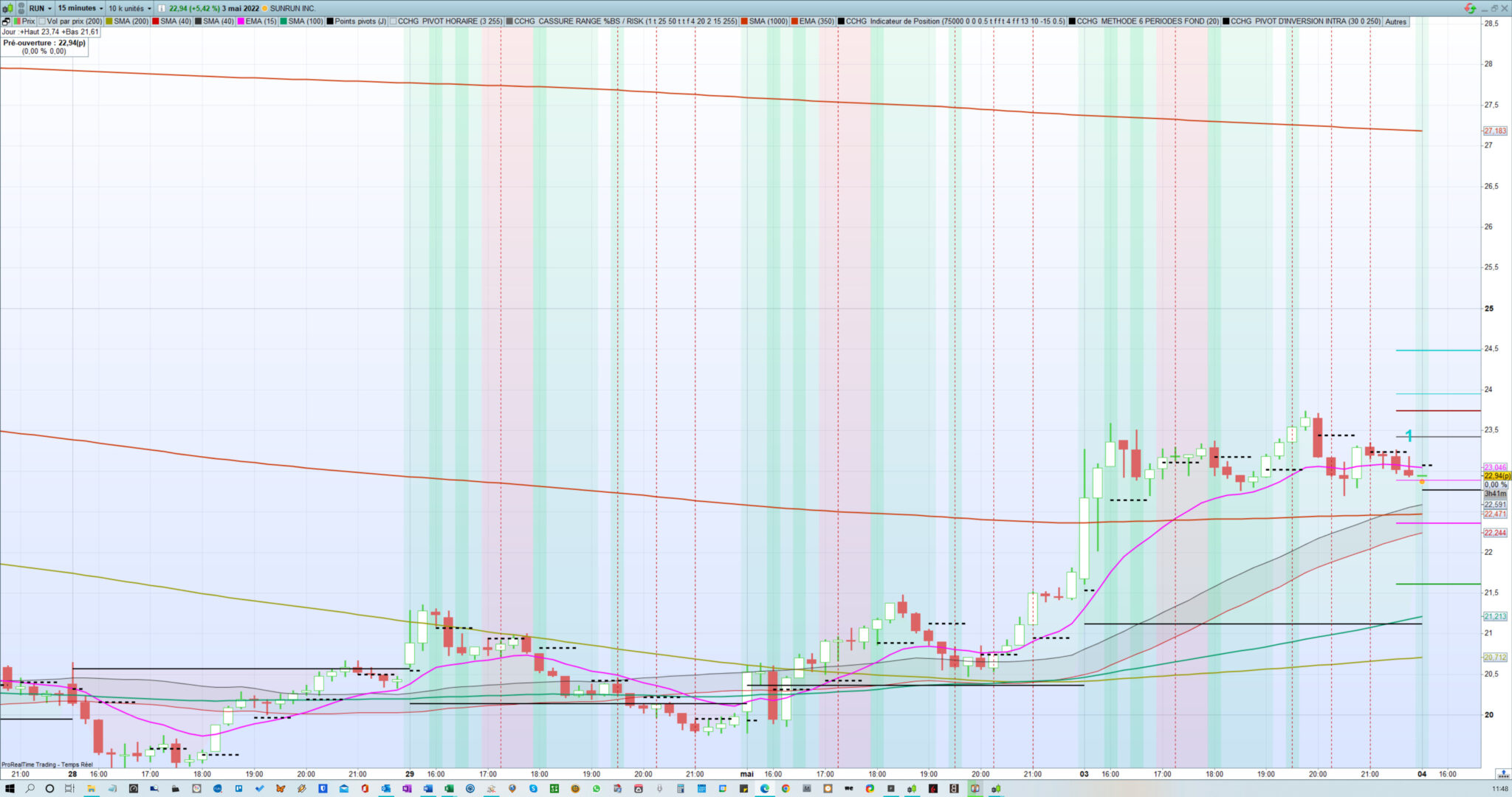This screenshot has width=1512, height=797.
Task: Click the detach indicators panel icon
Action: 6,21
